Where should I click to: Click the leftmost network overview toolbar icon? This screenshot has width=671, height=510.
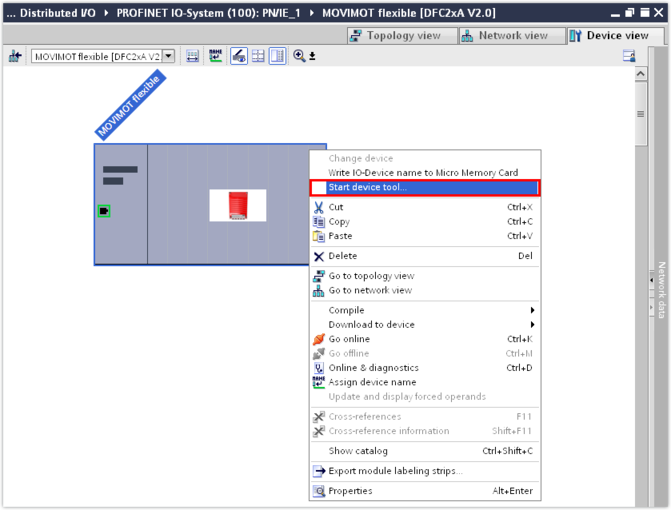(x=15, y=56)
